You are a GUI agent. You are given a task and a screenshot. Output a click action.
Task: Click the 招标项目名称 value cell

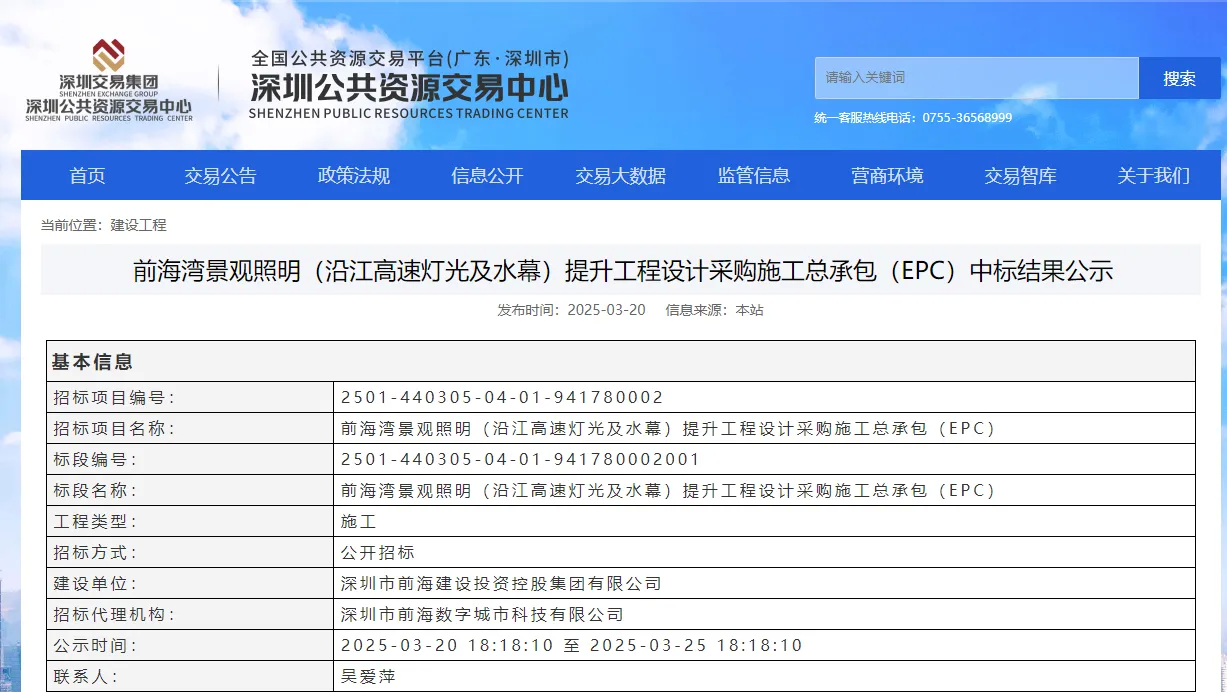point(764,428)
